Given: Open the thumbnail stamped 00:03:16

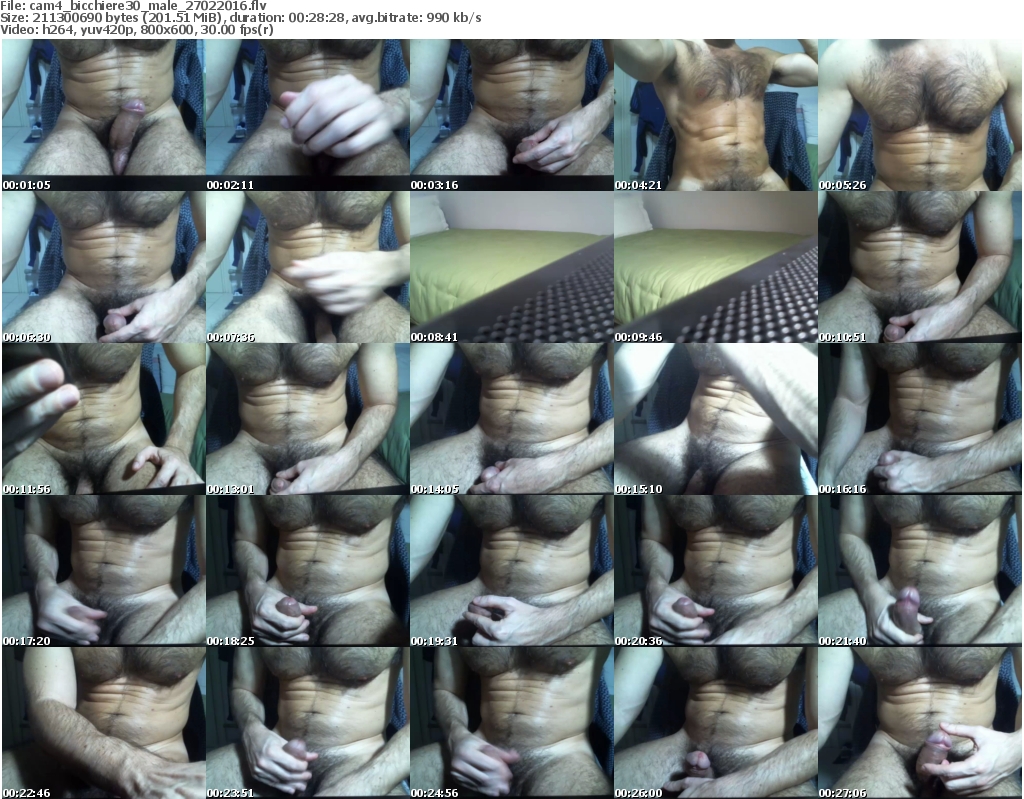Looking at the screenshot, I should click(x=511, y=115).
